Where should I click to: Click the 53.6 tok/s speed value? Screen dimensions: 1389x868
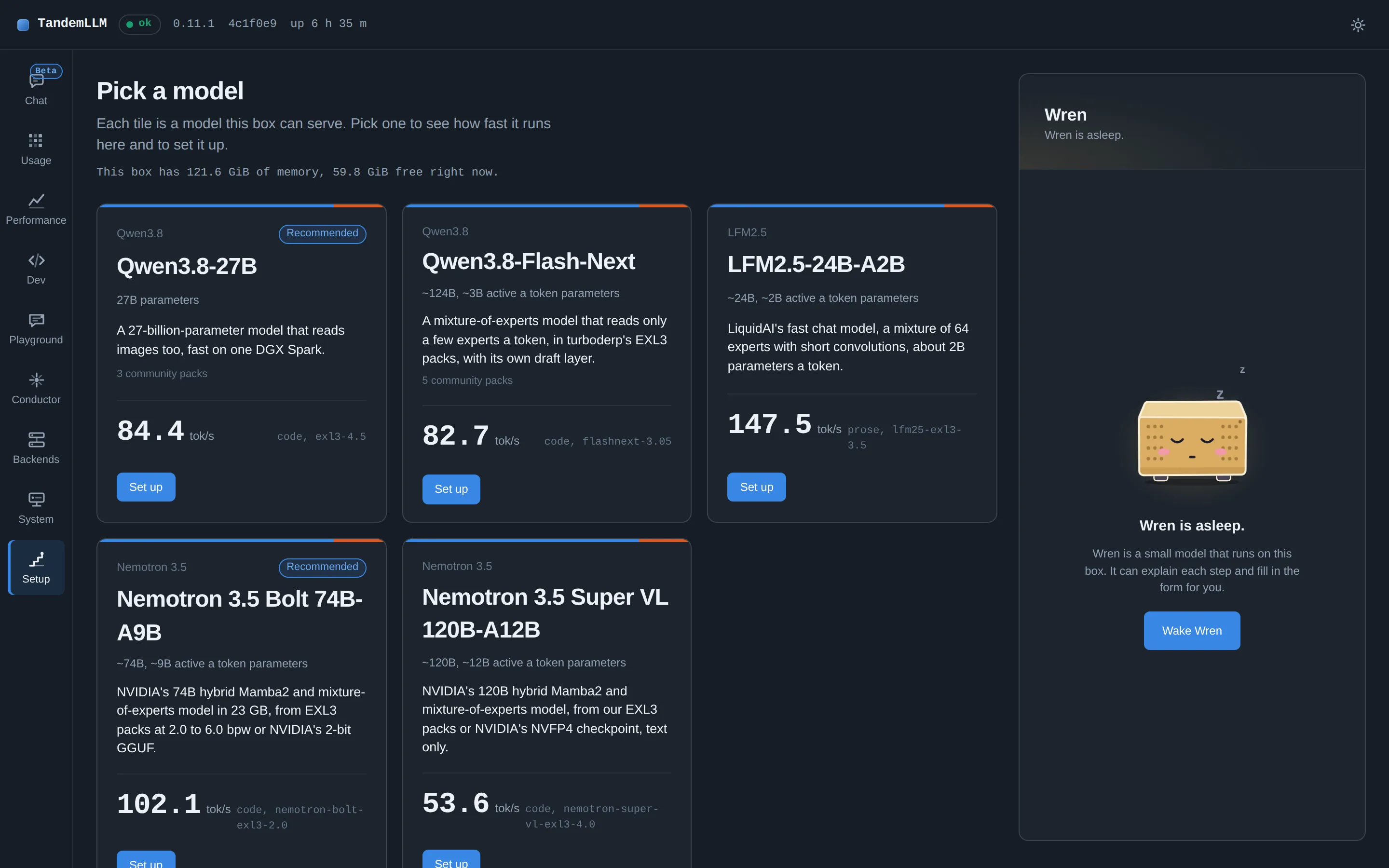coord(471,804)
